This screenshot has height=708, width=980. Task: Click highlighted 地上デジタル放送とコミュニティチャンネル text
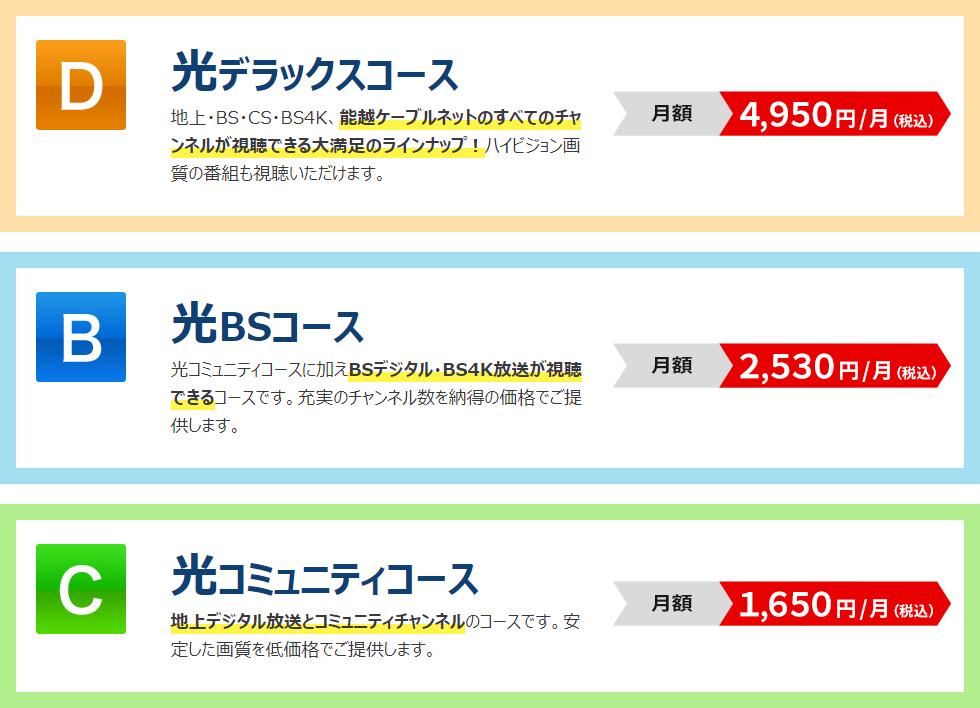(318, 621)
